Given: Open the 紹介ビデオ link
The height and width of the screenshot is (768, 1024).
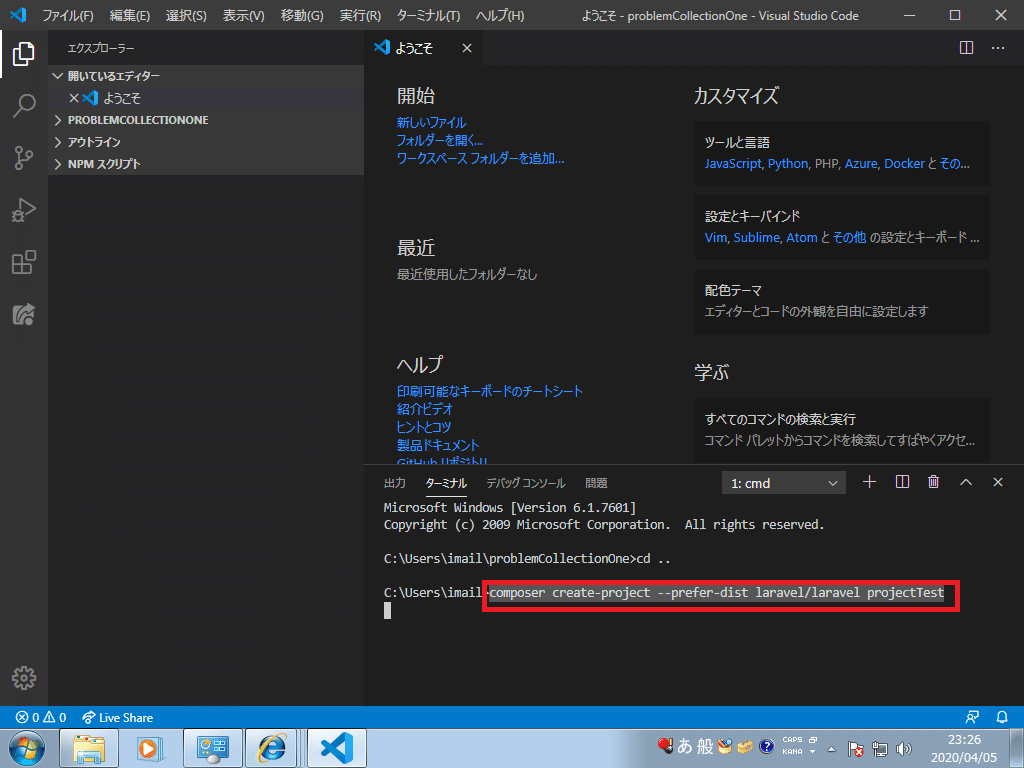Looking at the screenshot, I should 424,409.
